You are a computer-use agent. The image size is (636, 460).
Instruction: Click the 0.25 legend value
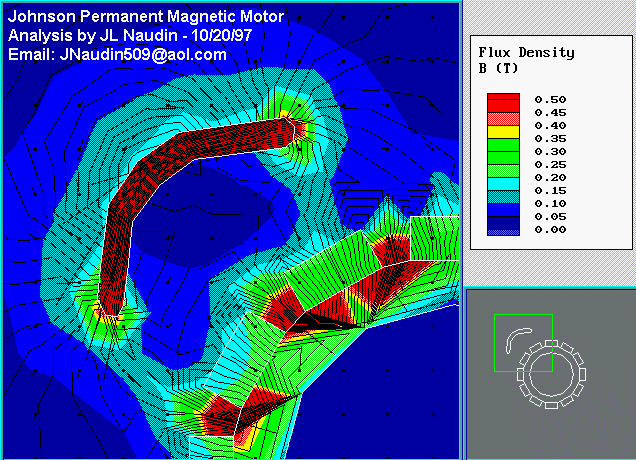tap(550, 165)
